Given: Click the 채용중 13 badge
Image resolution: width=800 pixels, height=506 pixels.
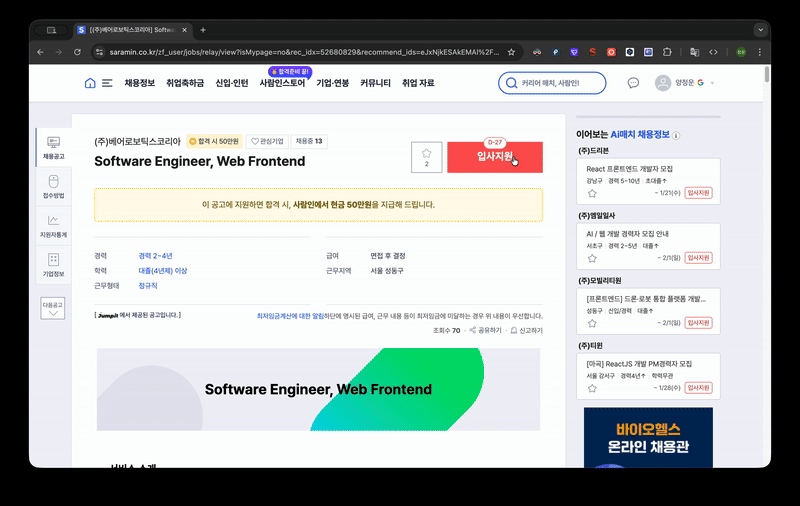Looking at the screenshot, I should click(309, 141).
